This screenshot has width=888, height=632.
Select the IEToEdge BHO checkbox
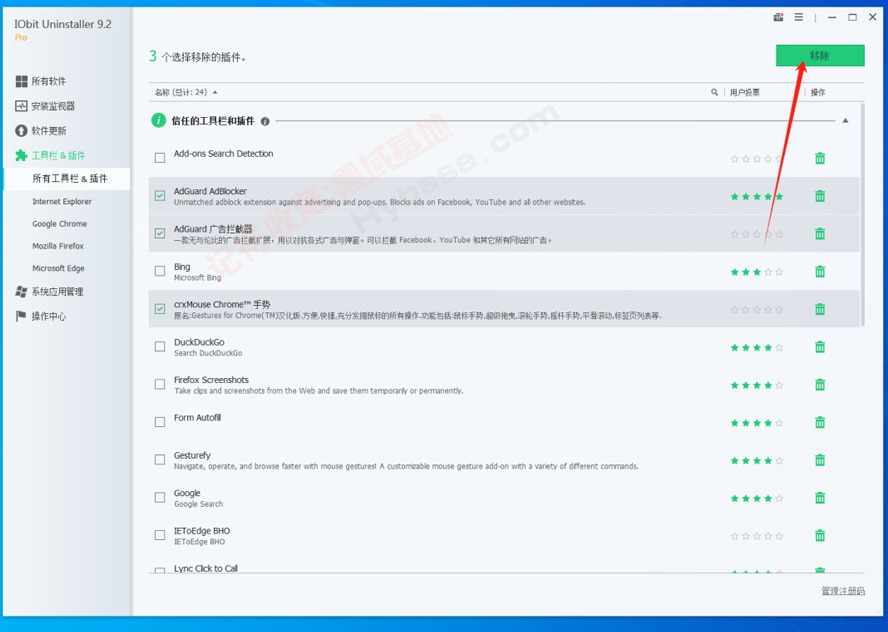[160, 535]
